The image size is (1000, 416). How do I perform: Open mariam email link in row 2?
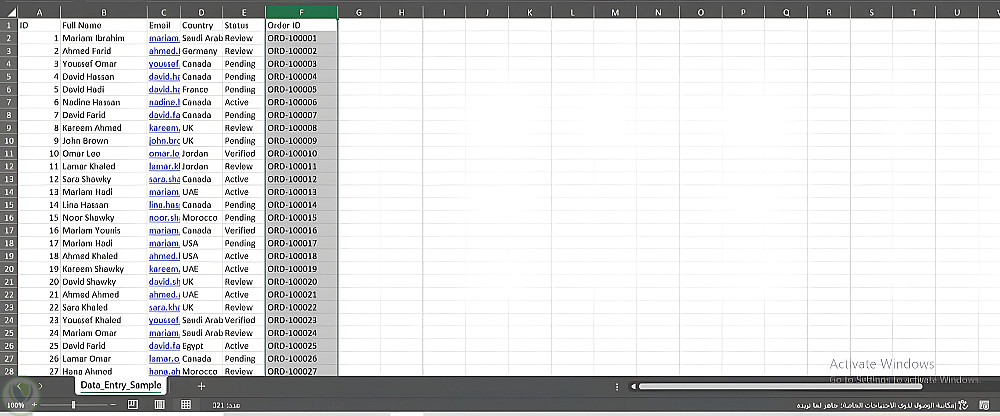click(164, 38)
